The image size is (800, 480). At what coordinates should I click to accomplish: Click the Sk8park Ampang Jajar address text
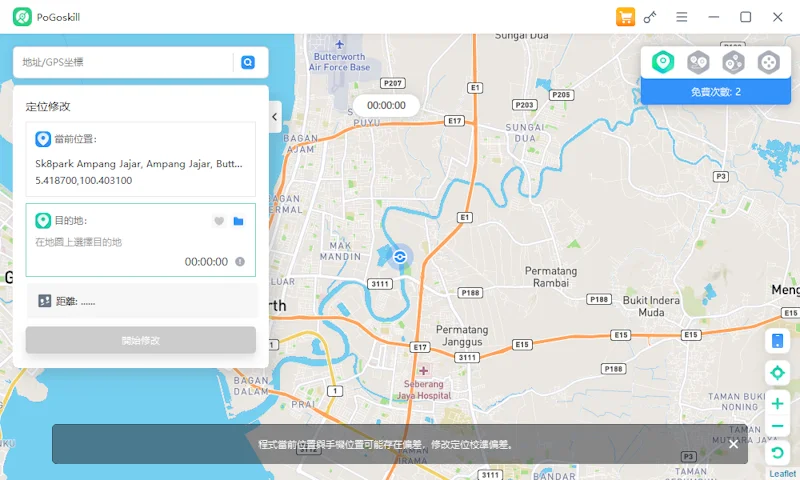[139, 164]
